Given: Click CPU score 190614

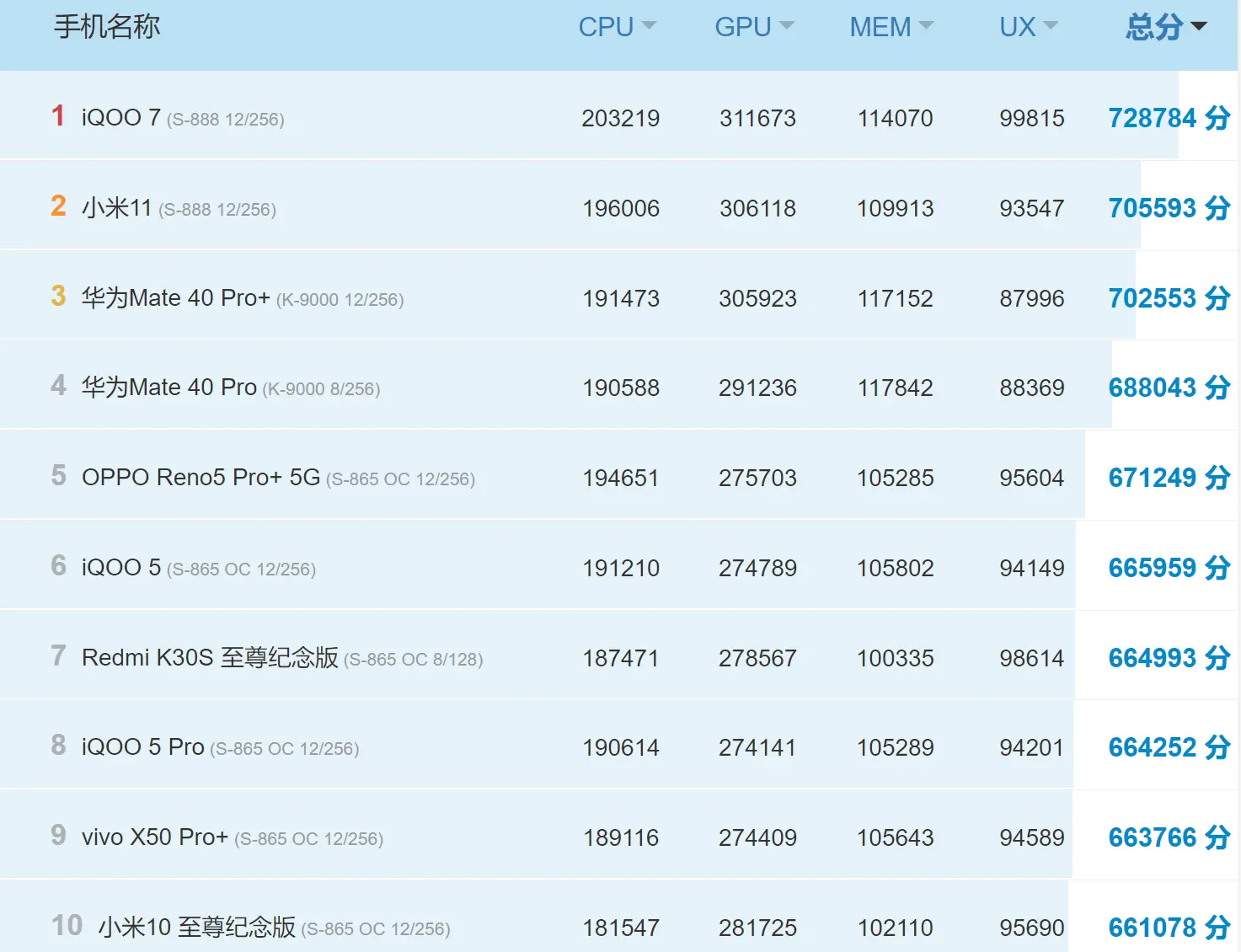Looking at the screenshot, I should click(x=621, y=747).
